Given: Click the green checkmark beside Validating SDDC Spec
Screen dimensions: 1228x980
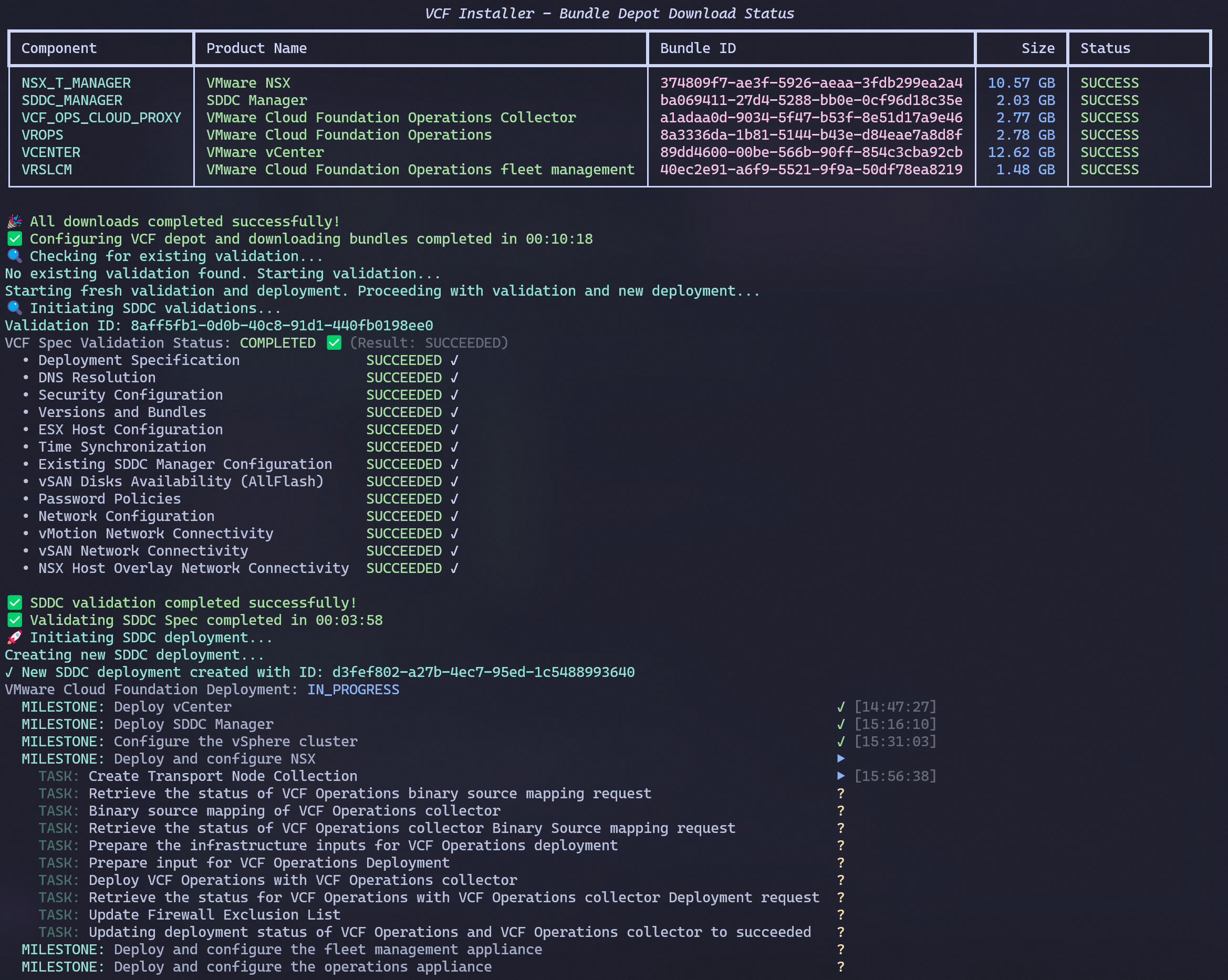Looking at the screenshot, I should coord(14,620).
